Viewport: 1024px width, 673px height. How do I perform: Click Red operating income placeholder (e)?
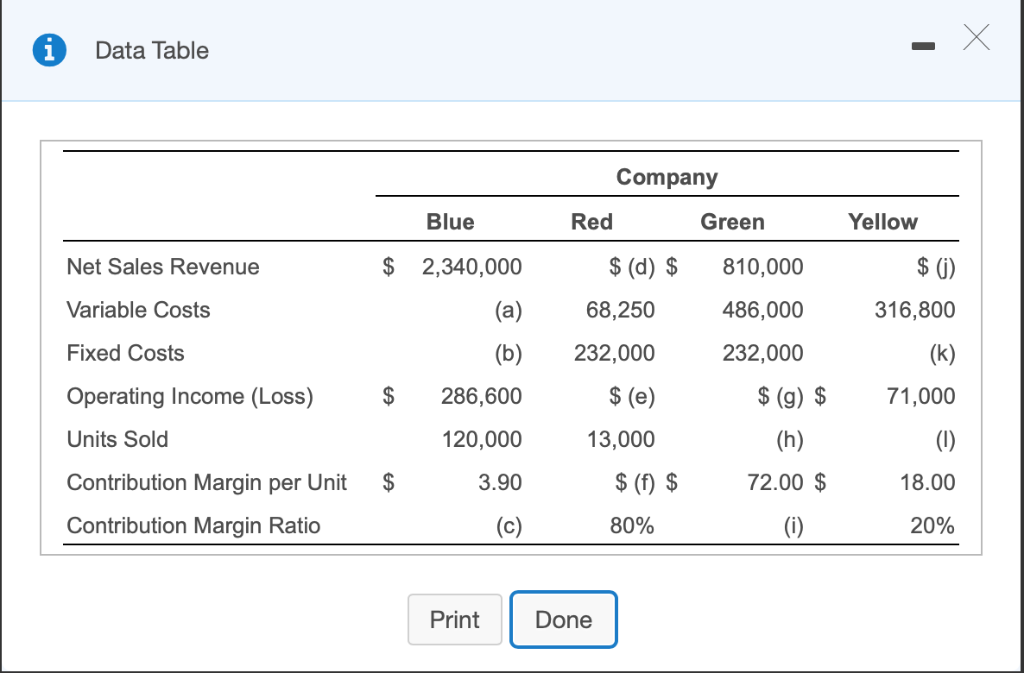[632, 396]
